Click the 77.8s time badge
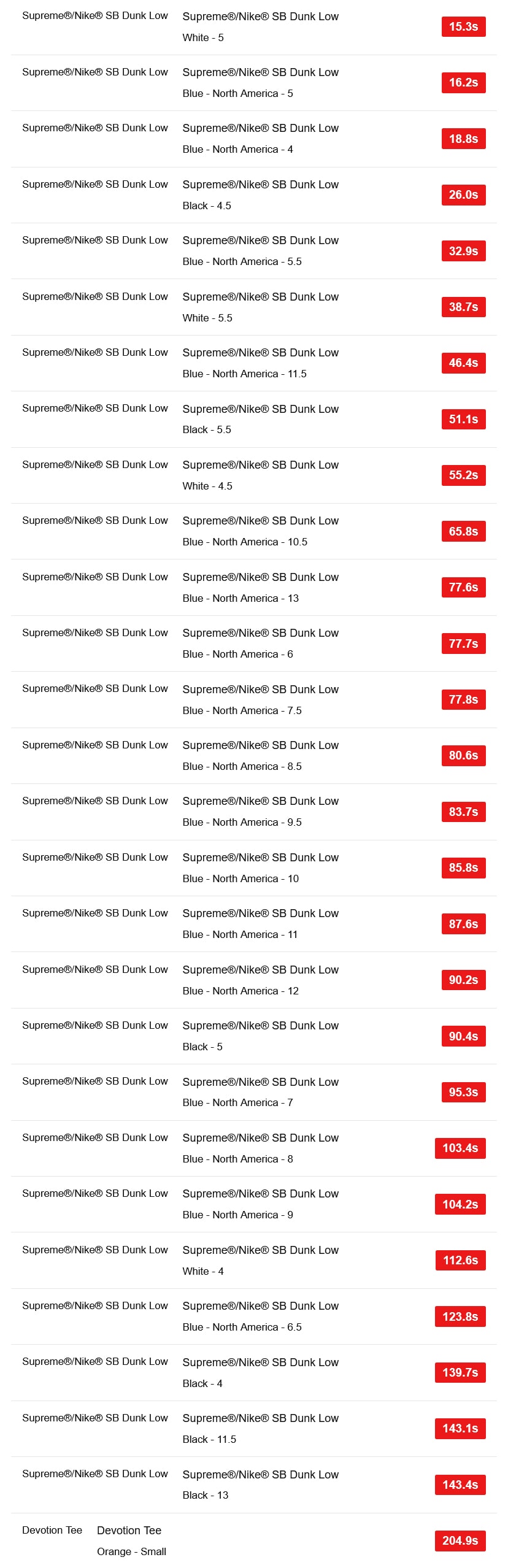Screen dimensions: 508x1568 [x=463, y=699]
